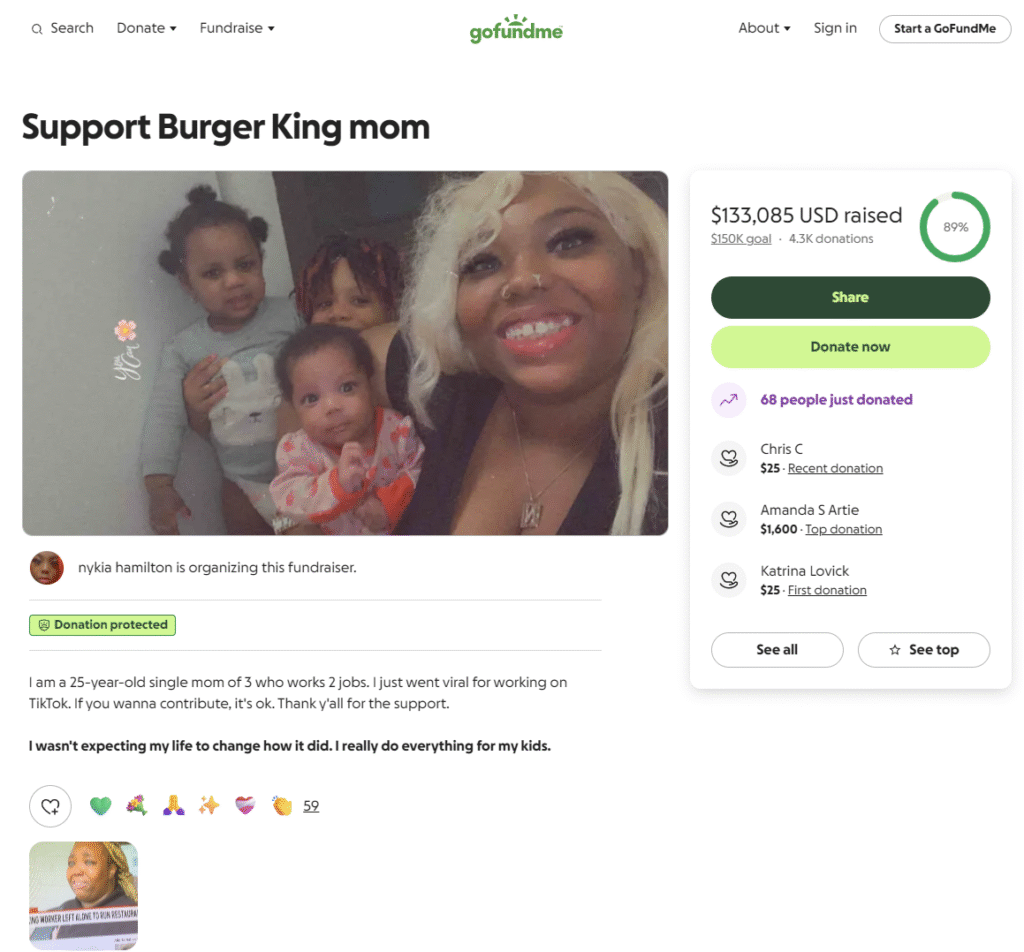Open the news video thumbnail
This screenshot has width=1024, height=952.
tap(84, 896)
